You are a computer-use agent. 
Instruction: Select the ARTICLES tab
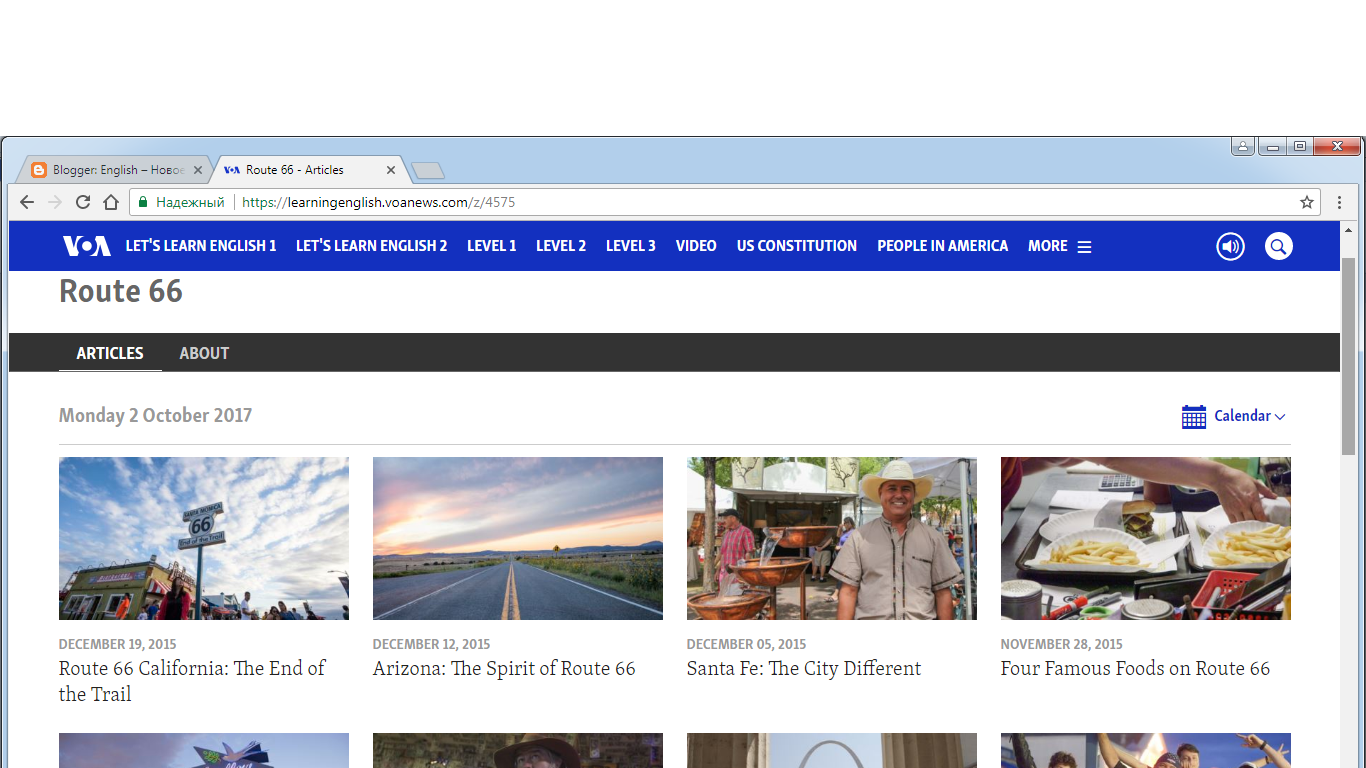click(110, 353)
